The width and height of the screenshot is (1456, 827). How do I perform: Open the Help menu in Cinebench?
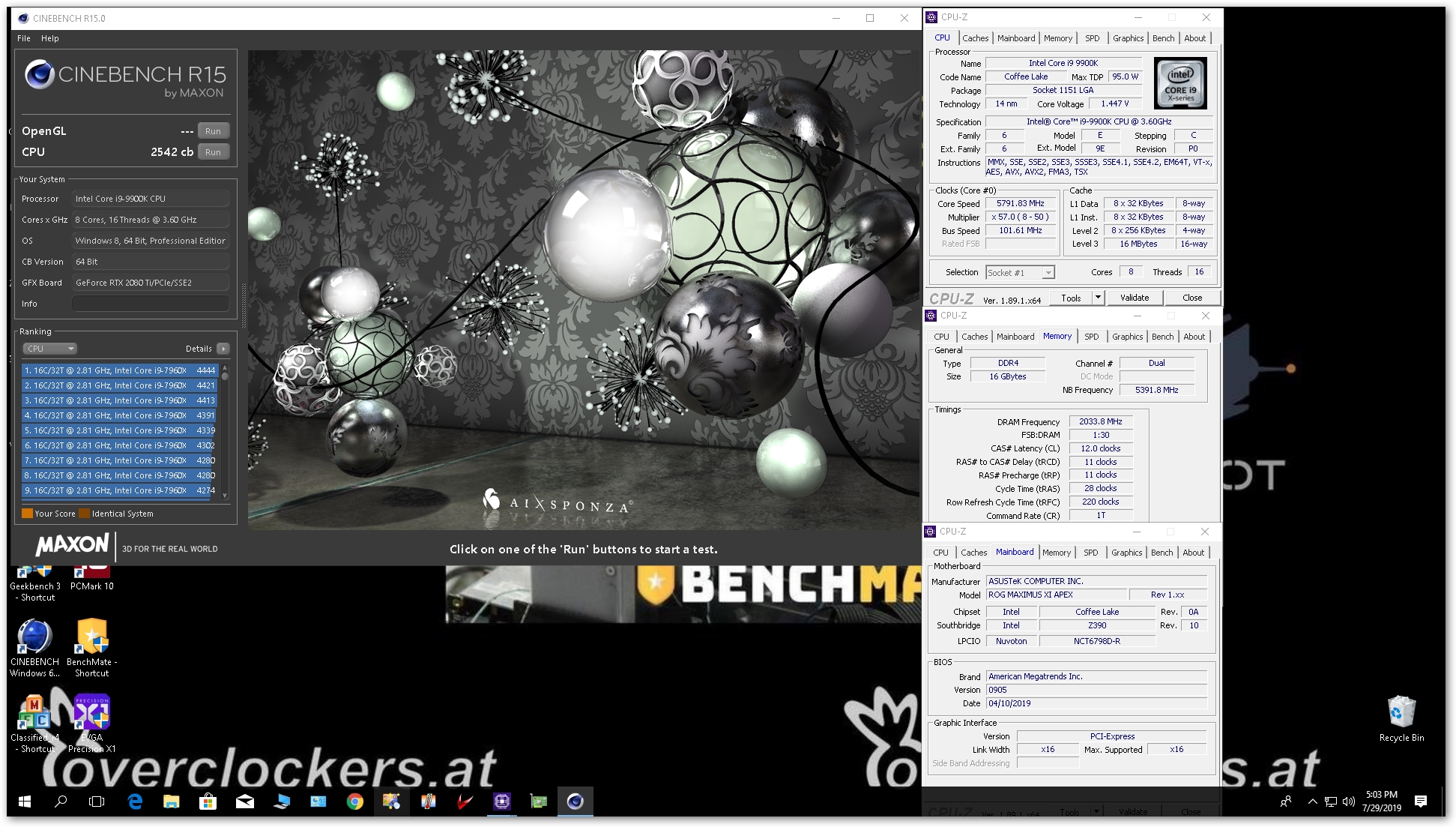point(50,38)
